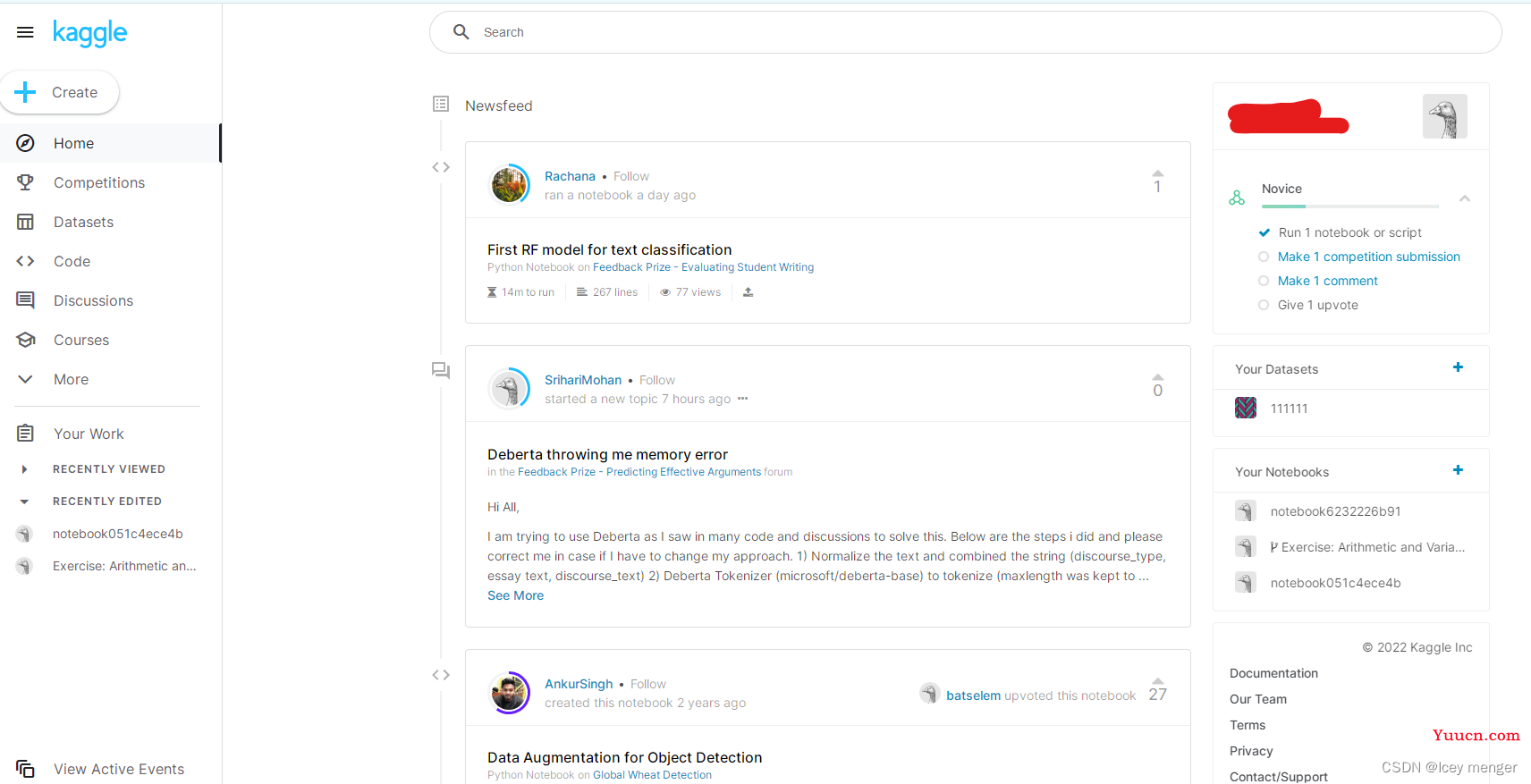1531x784 pixels.
Task: Click the Run 1 notebook or script checkmark
Action: tap(1265, 232)
